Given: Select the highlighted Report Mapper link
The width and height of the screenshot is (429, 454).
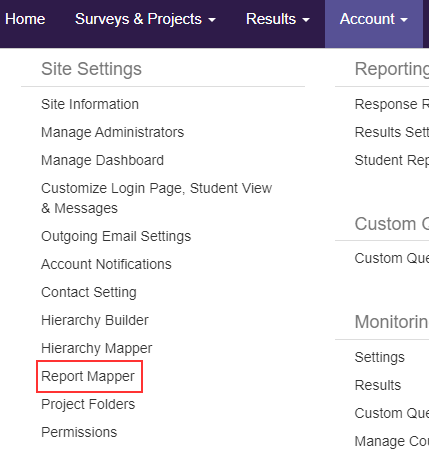Looking at the screenshot, I should pos(88,376).
